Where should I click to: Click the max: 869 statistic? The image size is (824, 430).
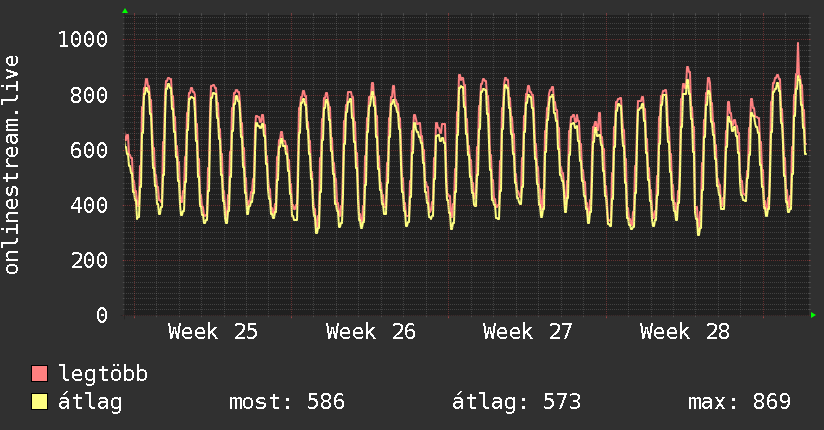click(739, 402)
